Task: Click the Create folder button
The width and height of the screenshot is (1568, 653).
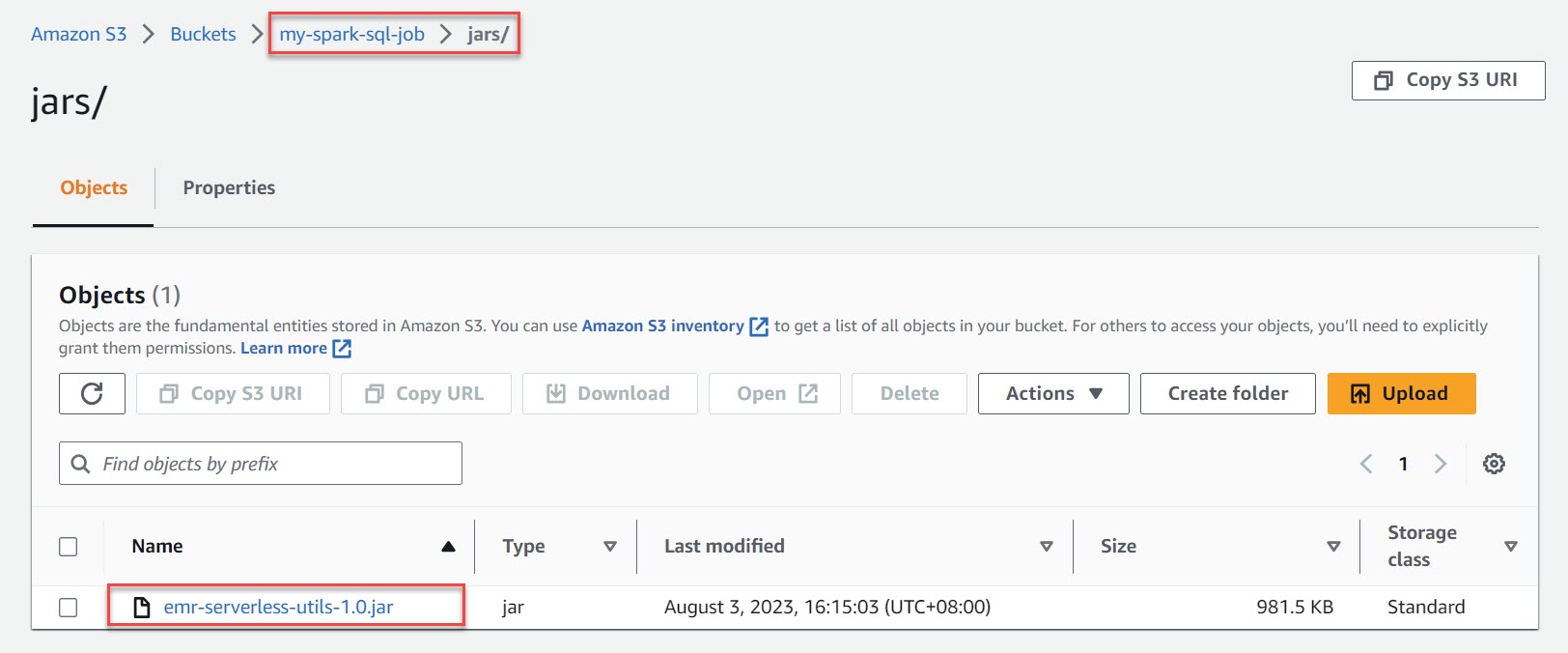Action: 1228,393
